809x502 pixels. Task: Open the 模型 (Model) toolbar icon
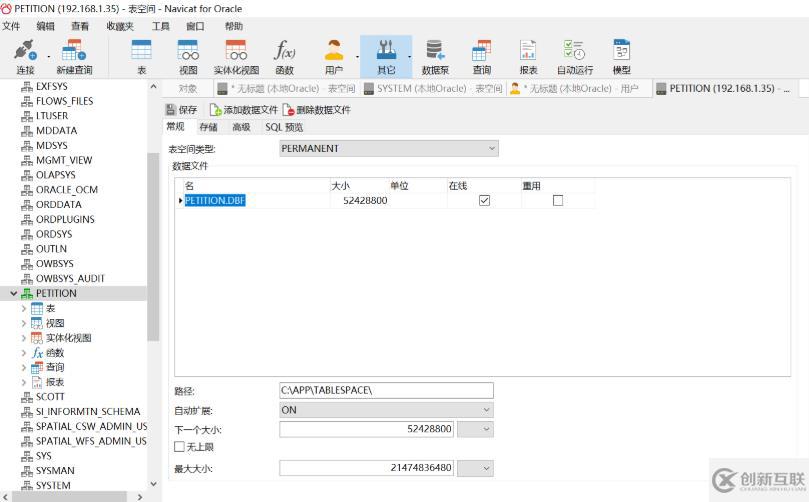621,56
